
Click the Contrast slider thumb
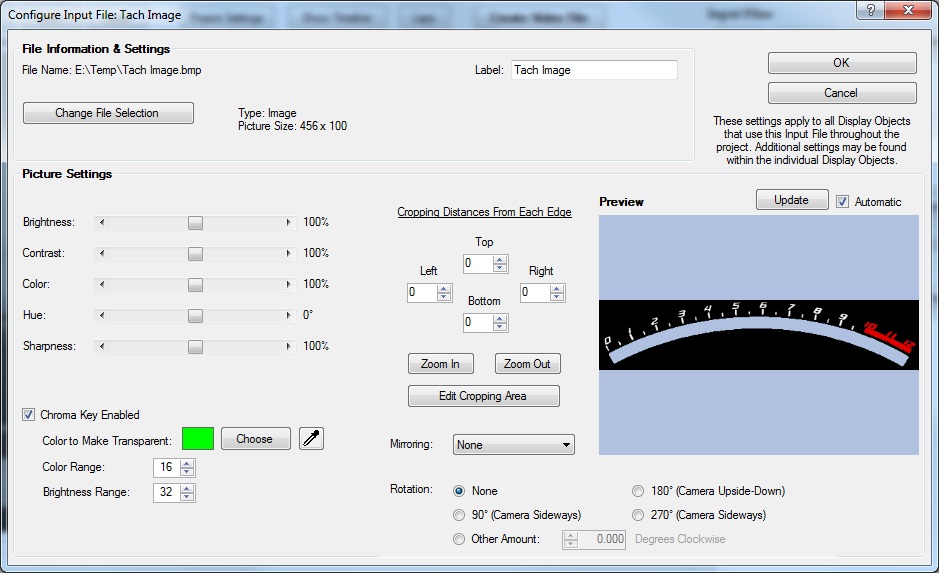point(195,254)
